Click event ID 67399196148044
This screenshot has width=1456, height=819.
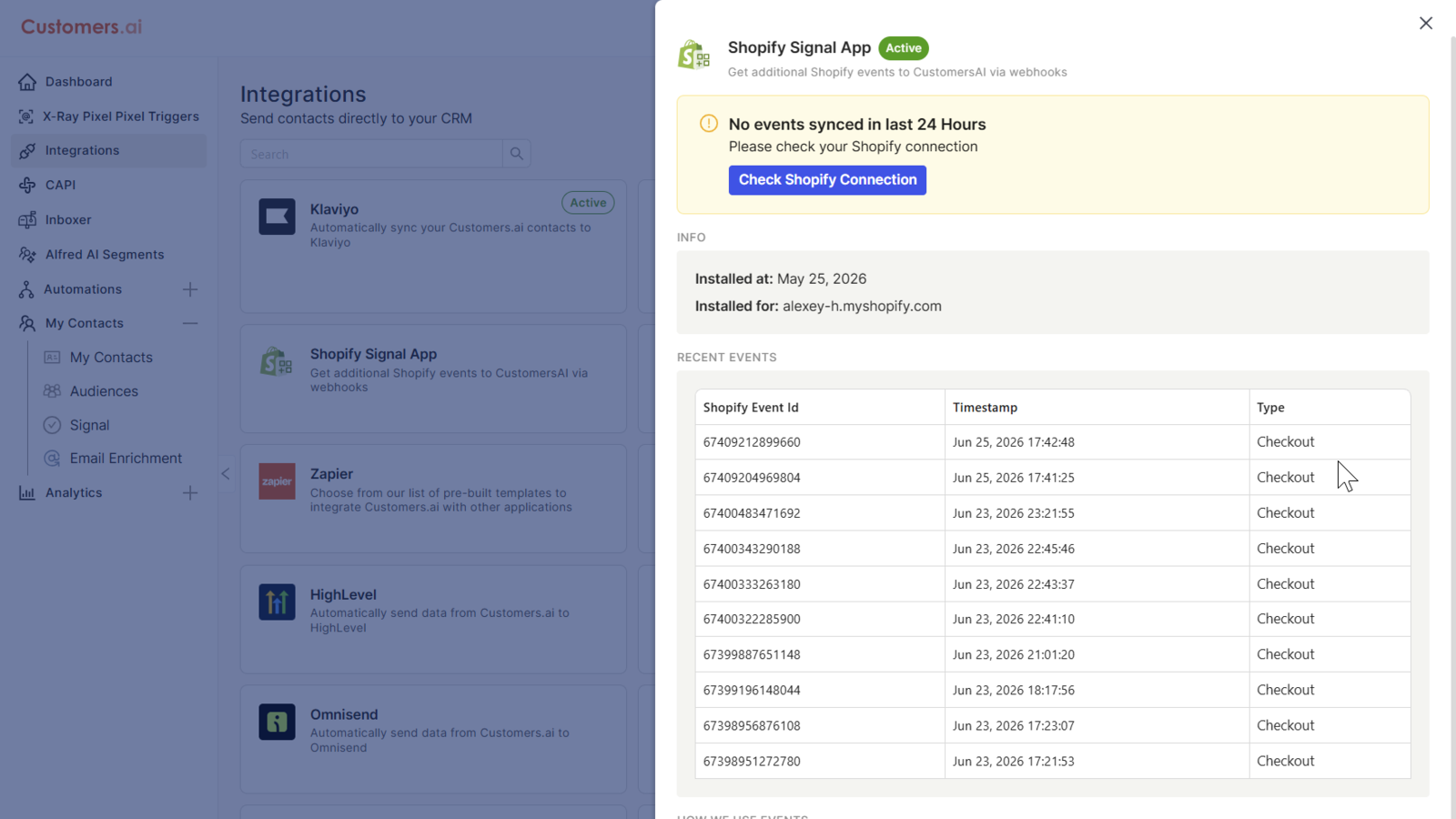pos(752,690)
